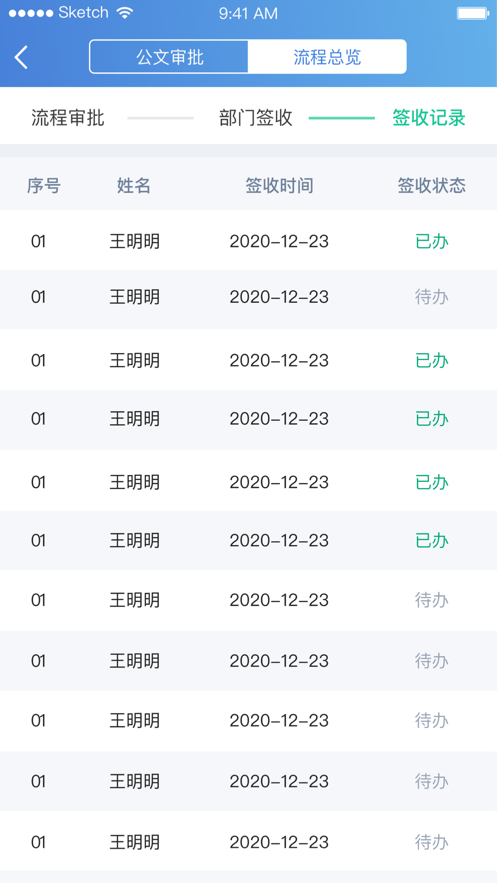Click the 姓名 column header
This screenshot has height=883, width=497.
pyautogui.click(x=134, y=185)
